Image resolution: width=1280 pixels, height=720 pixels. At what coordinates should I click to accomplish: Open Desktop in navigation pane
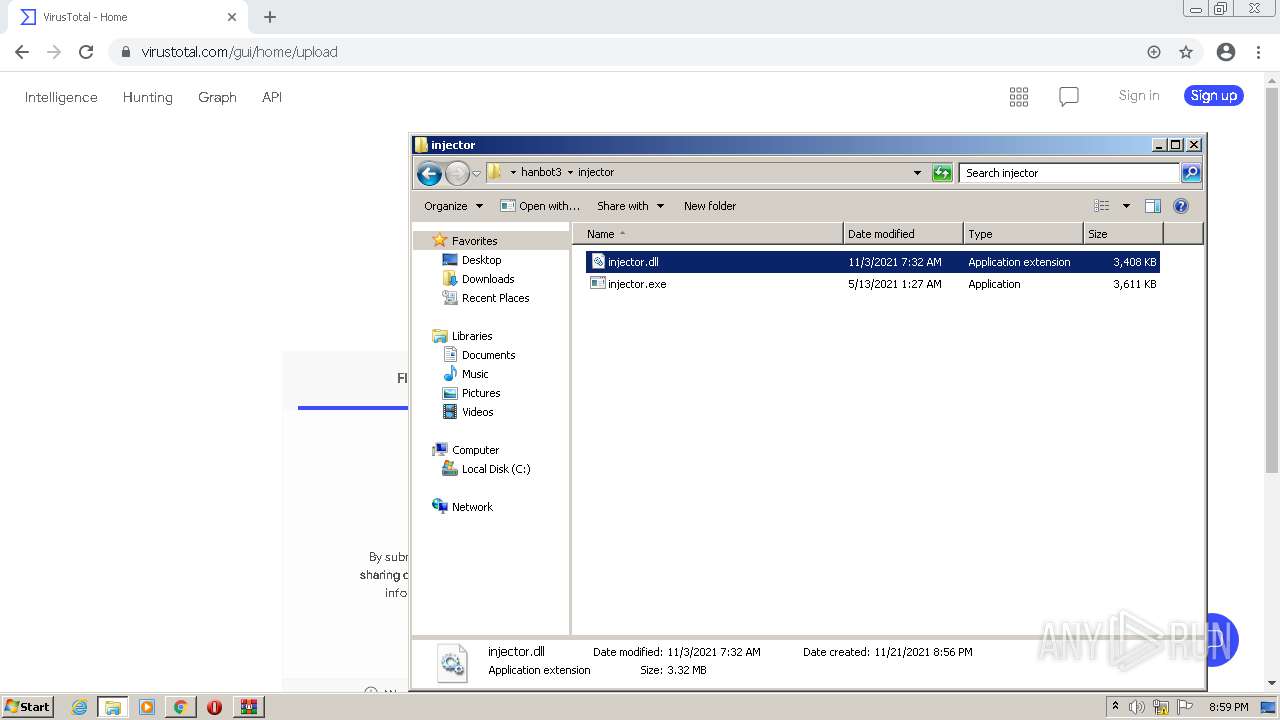coord(481,260)
